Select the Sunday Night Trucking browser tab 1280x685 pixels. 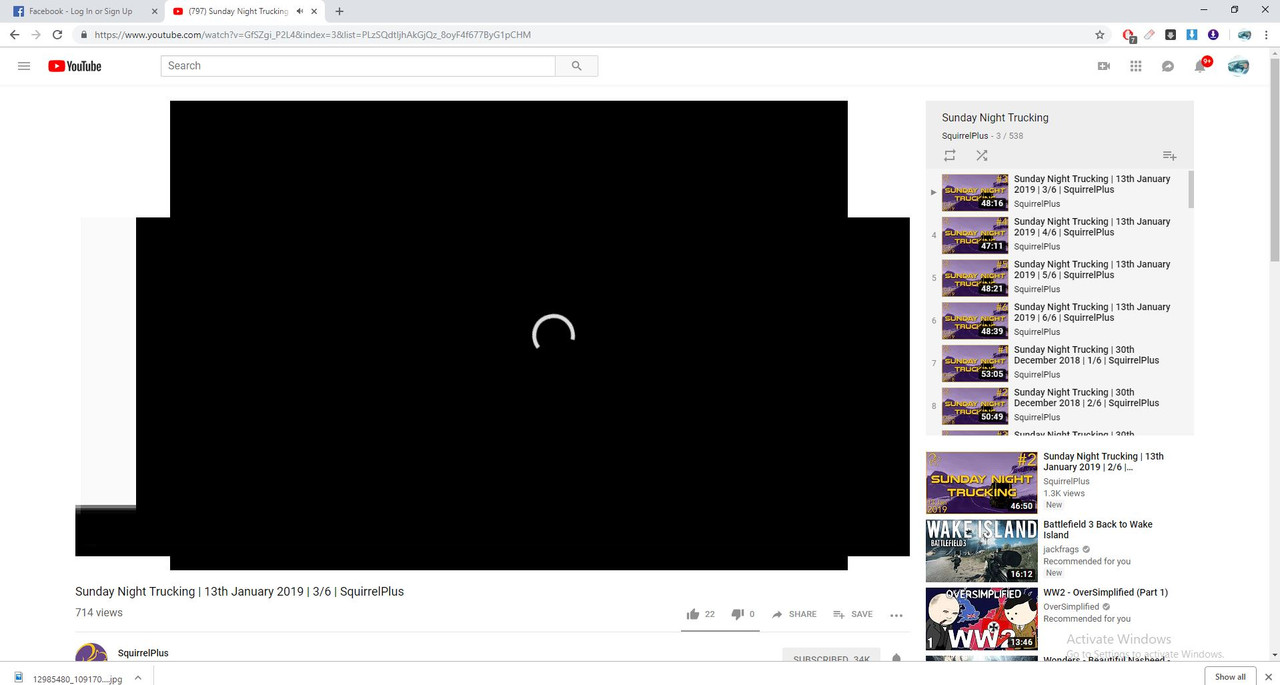(238, 11)
